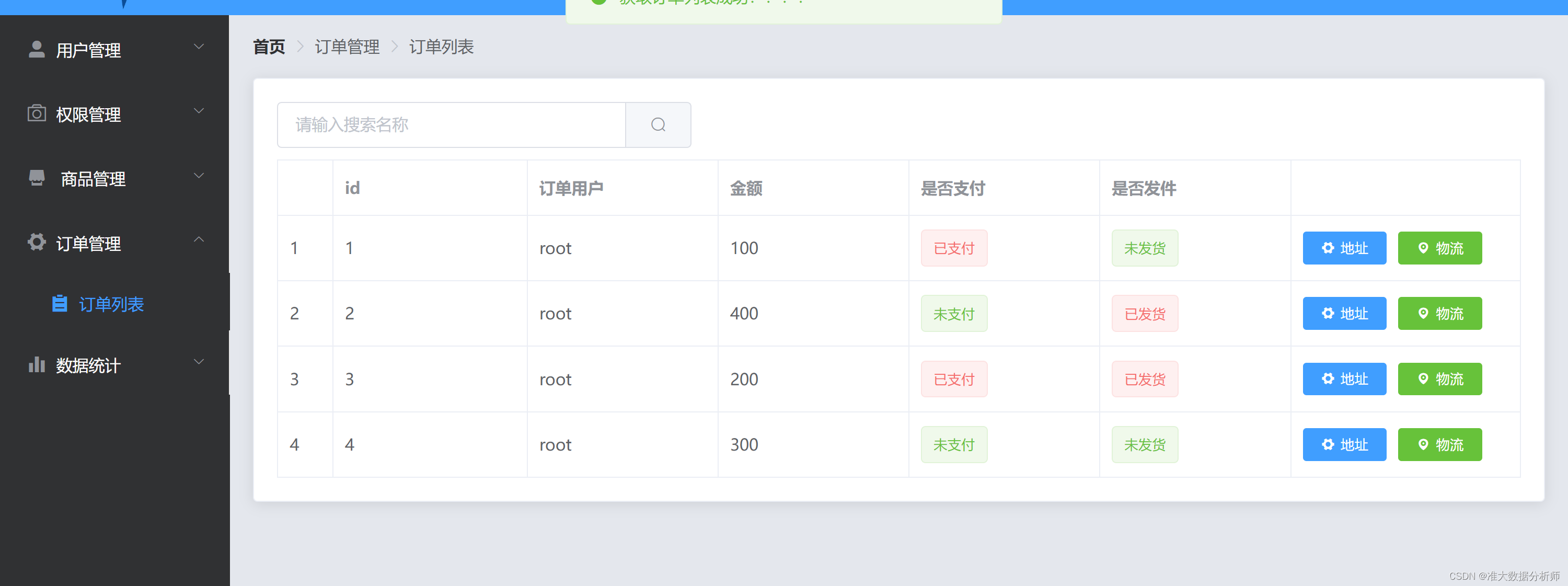
Task: Click the 未发货 tag in order 100 row
Action: (x=1144, y=248)
